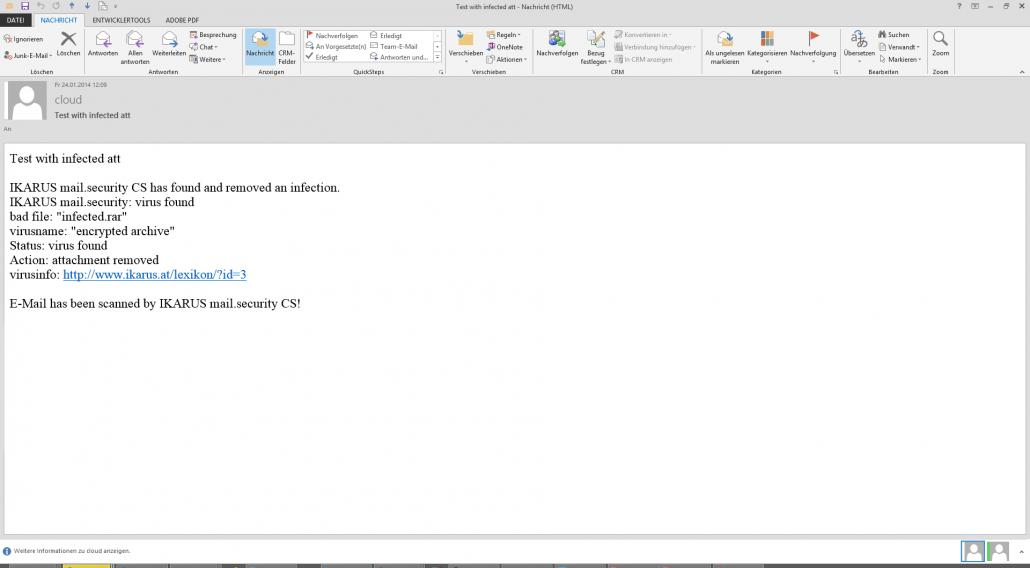Open the Verwandt dropdown
This screenshot has height=568, width=1030.
899,47
